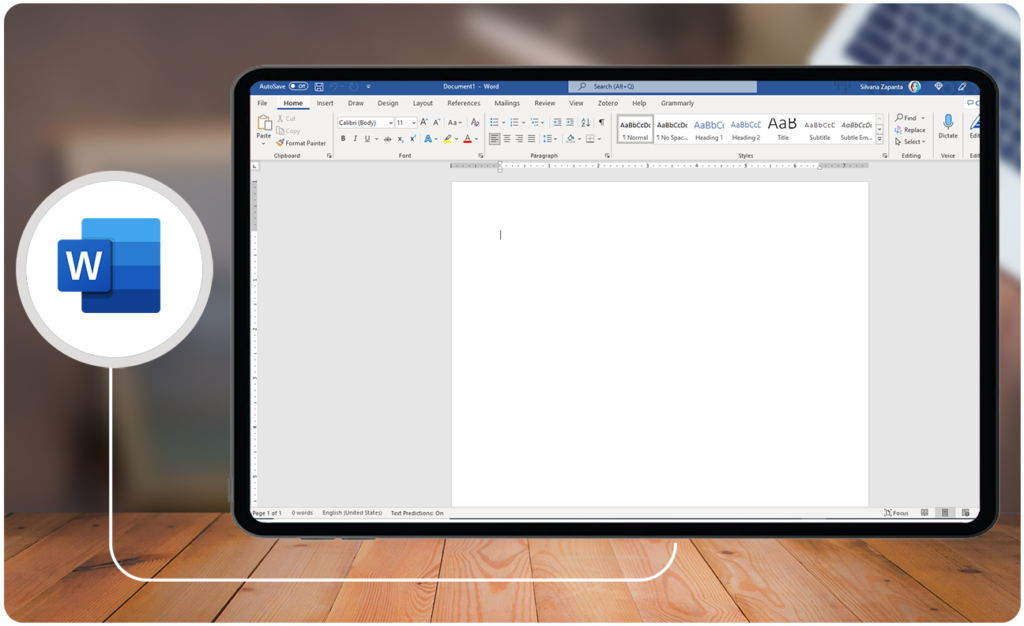1024x626 pixels.
Task: Open the Select dropdown in Editing group
Action: tap(910, 142)
